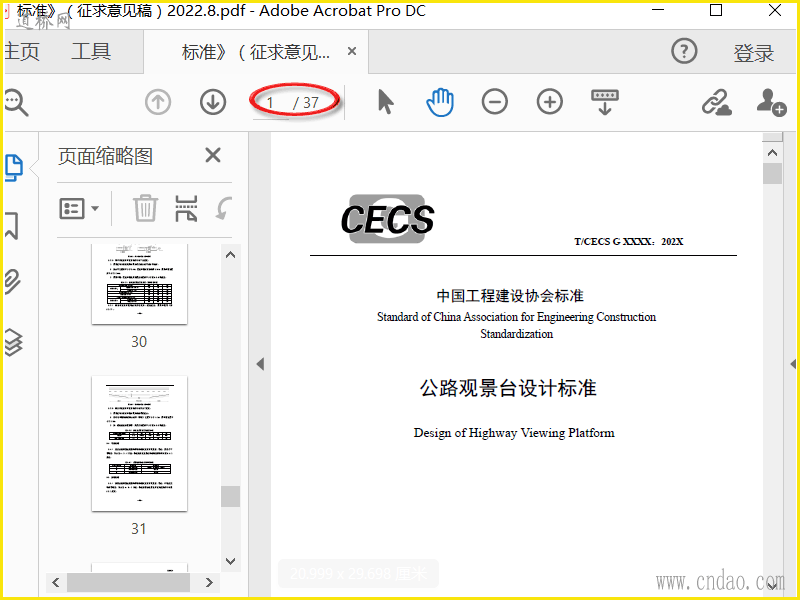Activate the hand pan tool
The height and width of the screenshot is (600, 800).
(440, 102)
